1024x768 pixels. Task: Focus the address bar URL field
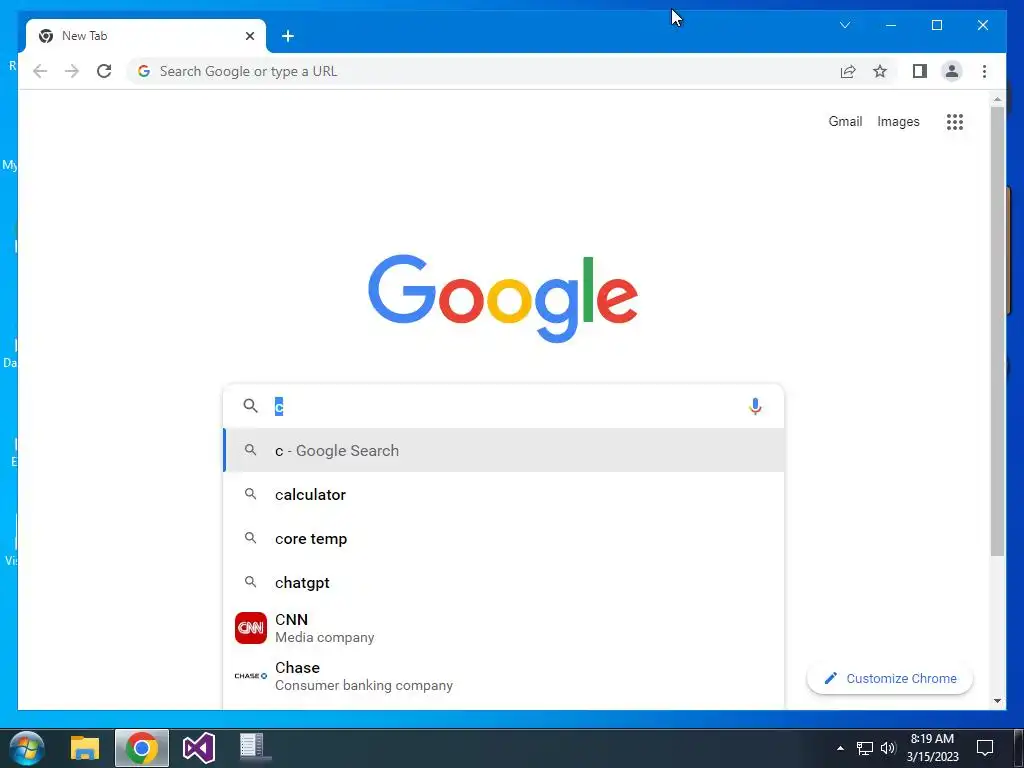pyautogui.click(x=483, y=71)
